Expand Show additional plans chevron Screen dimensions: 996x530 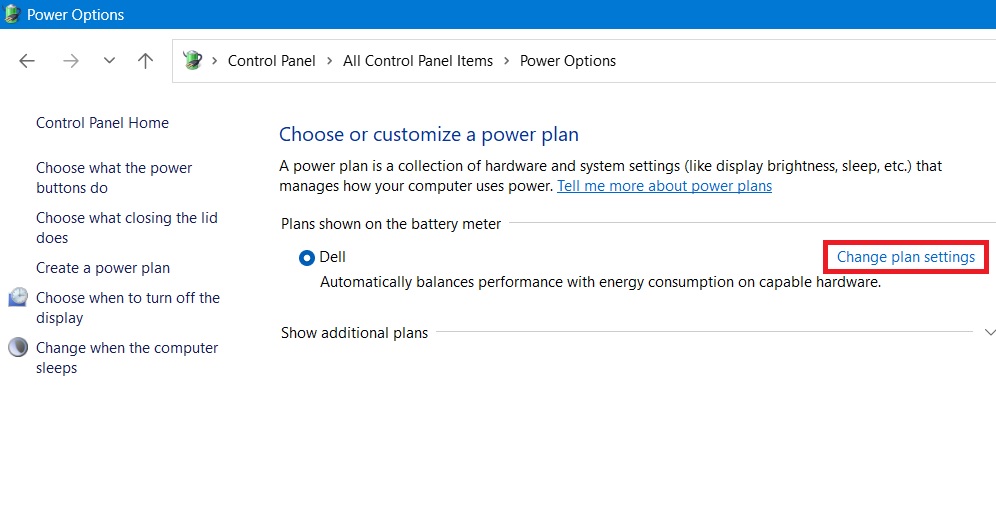click(x=989, y=332)
